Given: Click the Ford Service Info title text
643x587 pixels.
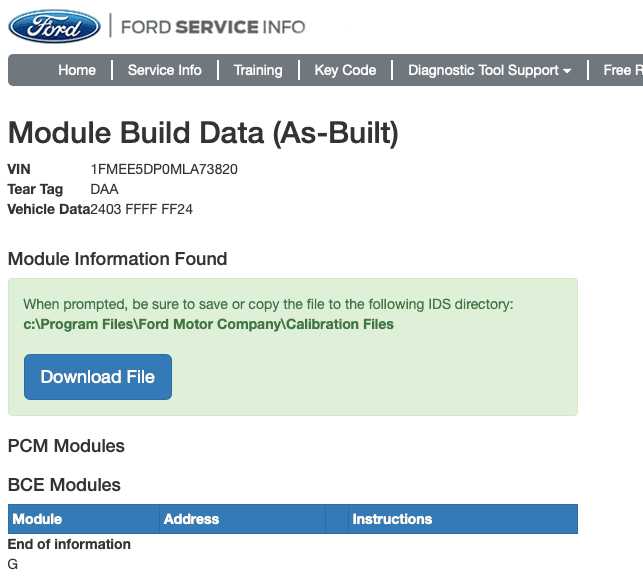Looking at the screenshot, I should pyautogui.click(x=213, y=27).
